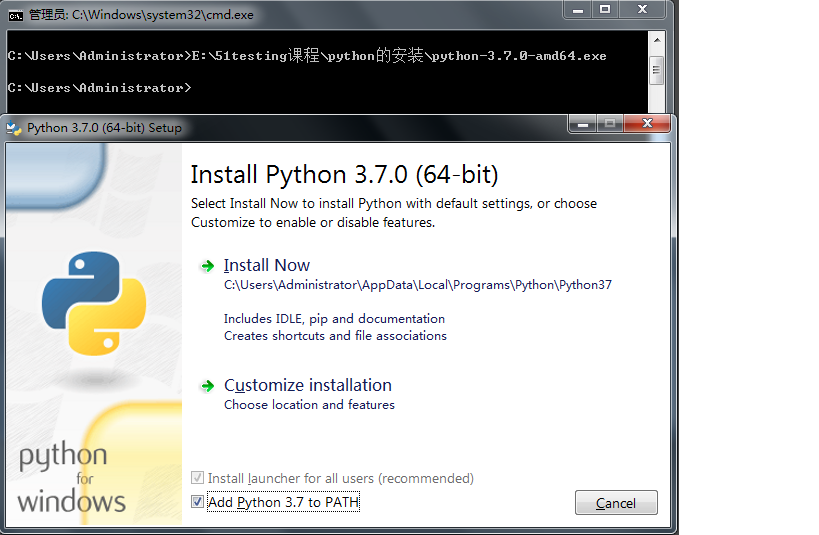The width and height of the screenshot is (819, 535).
Task: Minimize the Python Setup window
Action: [x=583, y=123]
